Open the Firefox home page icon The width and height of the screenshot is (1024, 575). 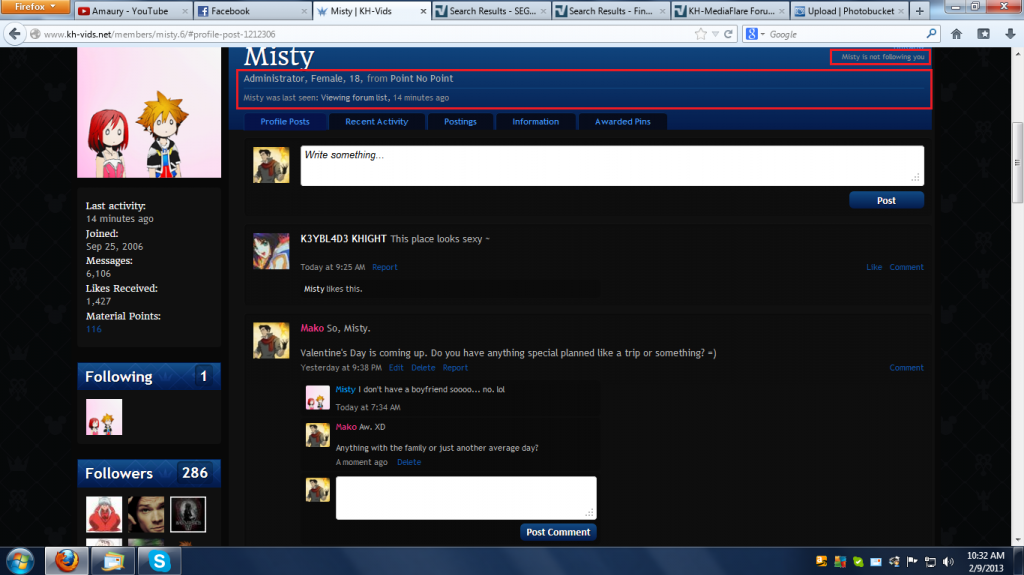(x=956, y=34)
